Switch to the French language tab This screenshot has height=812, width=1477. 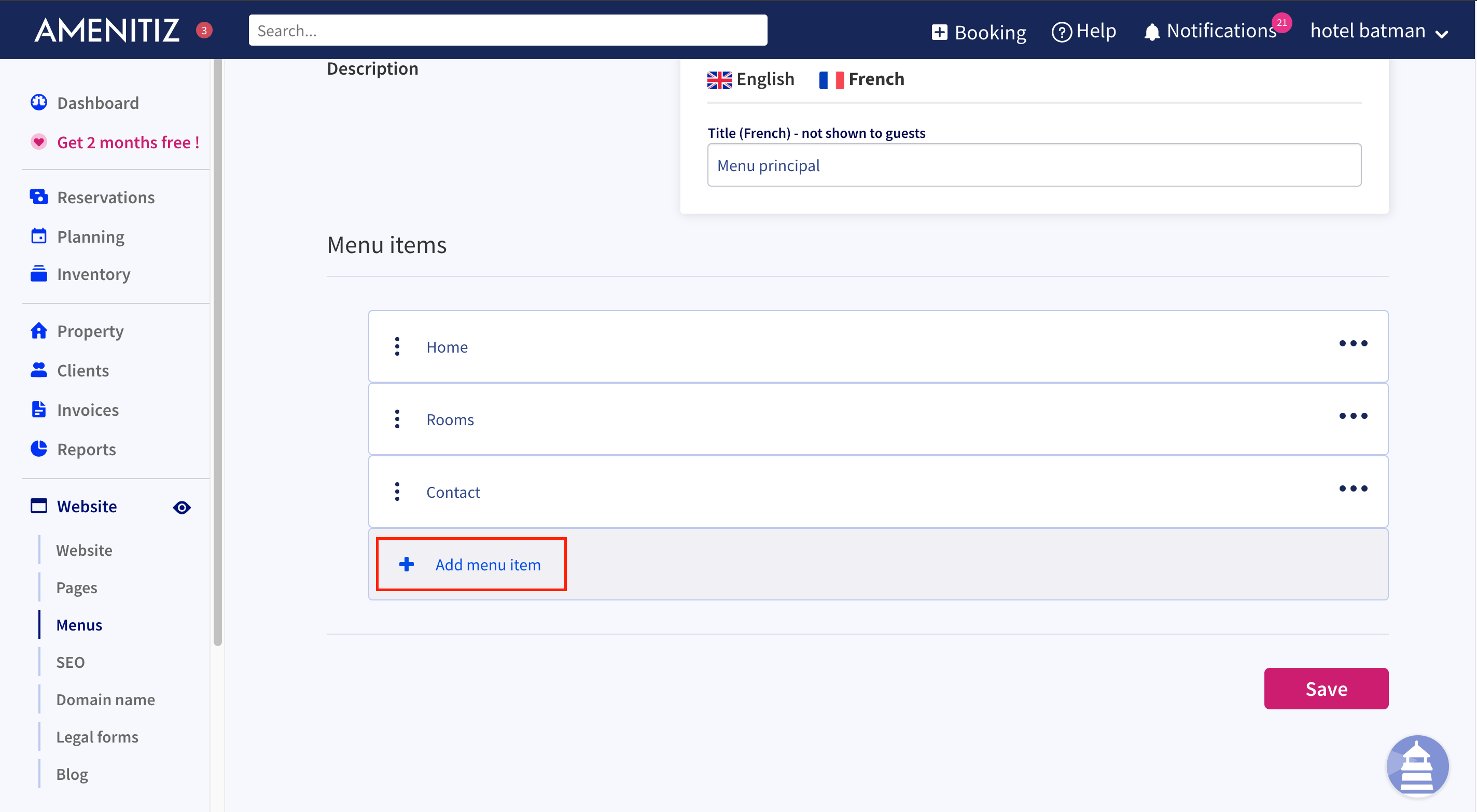click(862, 79)
